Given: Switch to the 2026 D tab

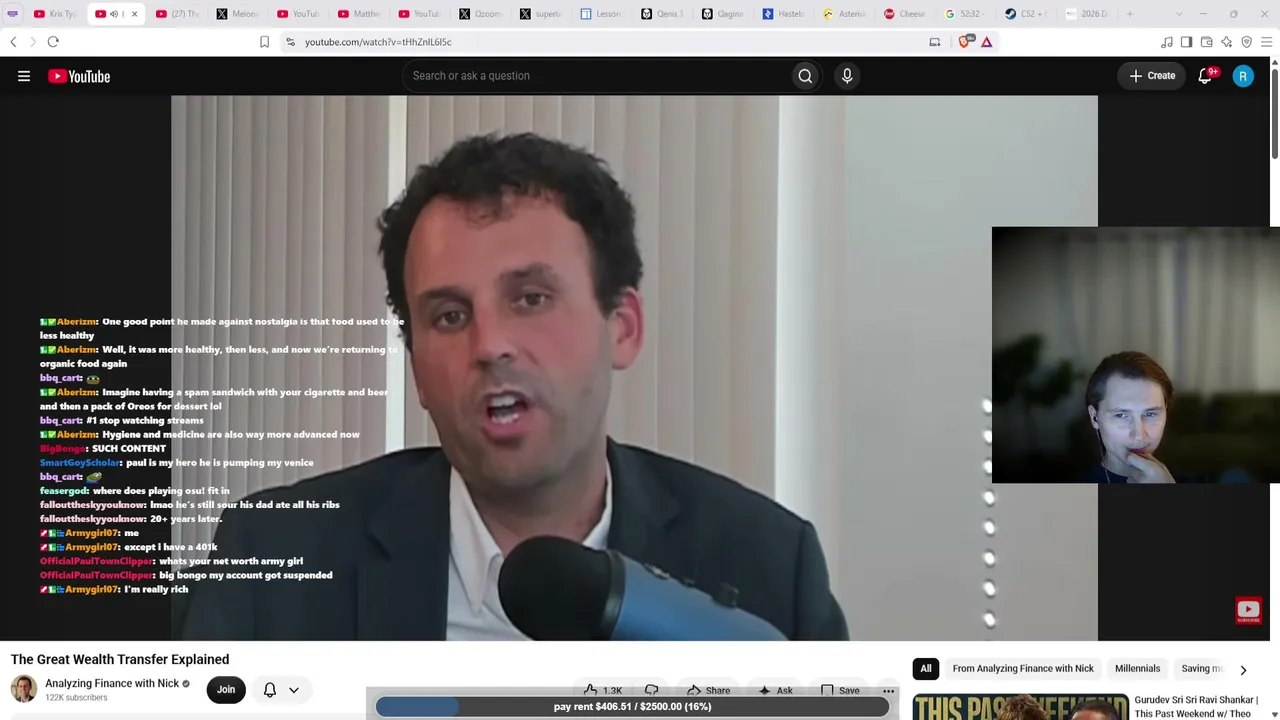Looking at the screenshot, I should coord(1087,14).
